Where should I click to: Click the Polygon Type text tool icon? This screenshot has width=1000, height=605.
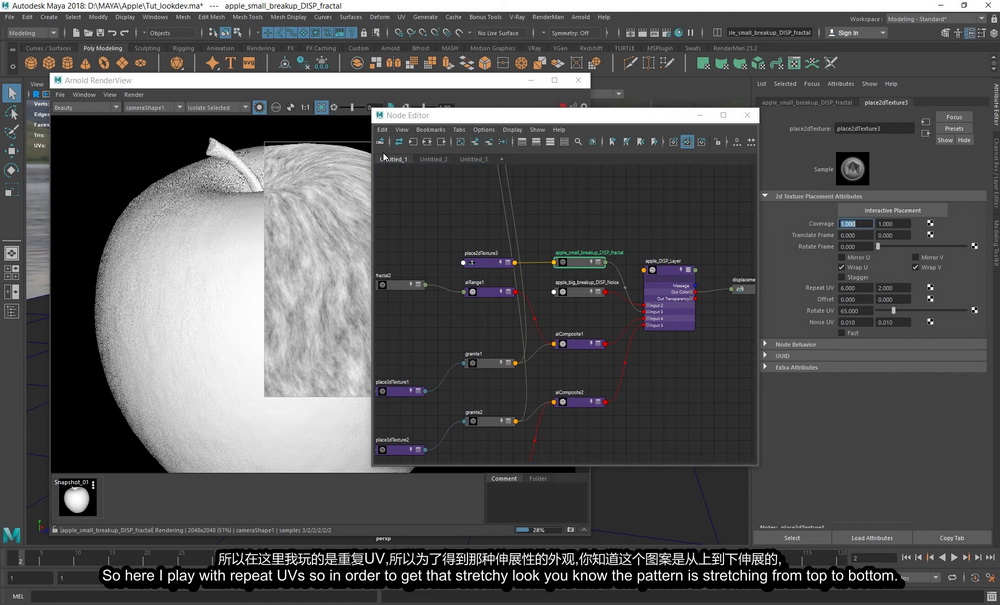tap(230, 63)
